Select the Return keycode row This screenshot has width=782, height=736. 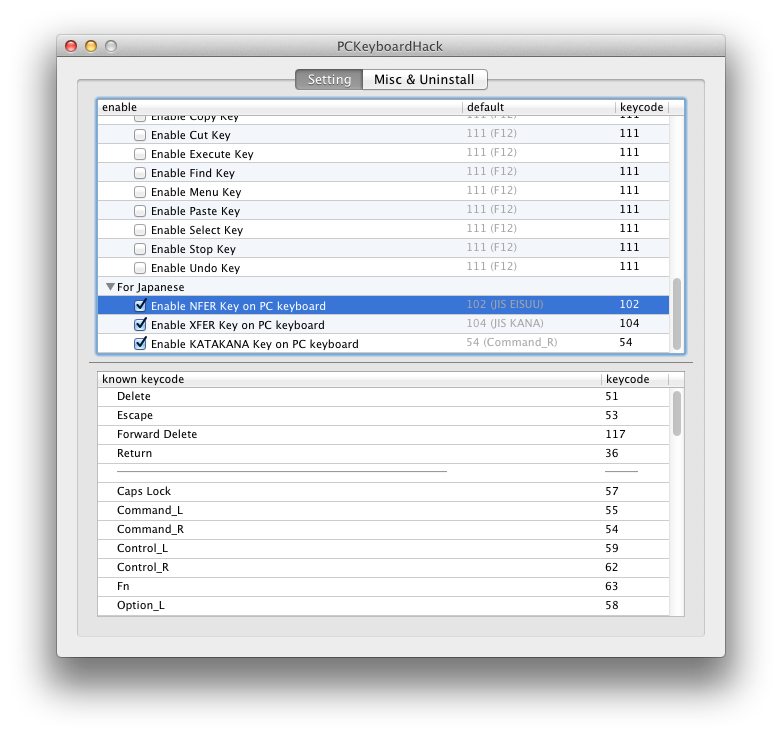click(x=383, y=453)
